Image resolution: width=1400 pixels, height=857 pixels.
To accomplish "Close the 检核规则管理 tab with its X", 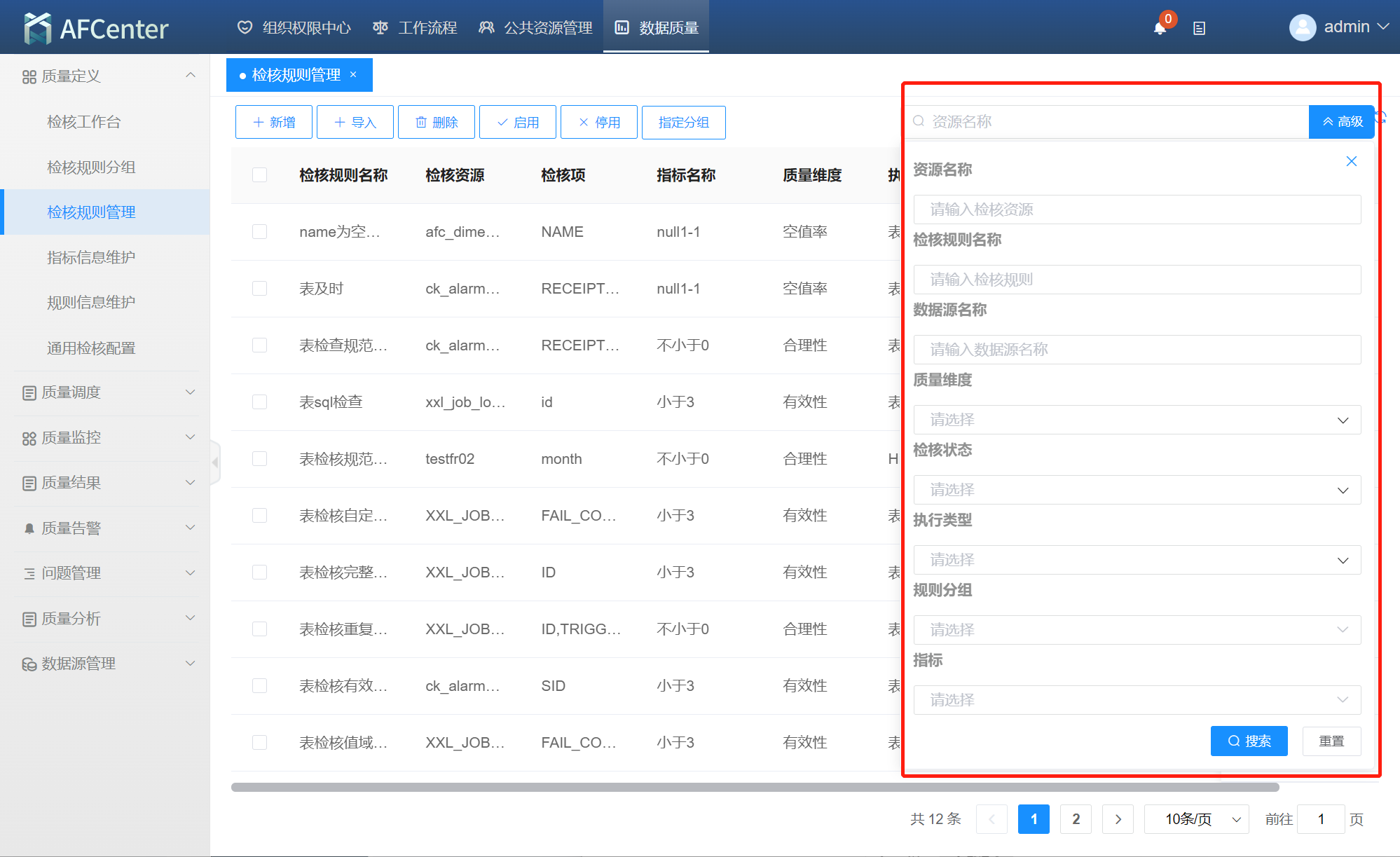I will click(x=353, y=74).
